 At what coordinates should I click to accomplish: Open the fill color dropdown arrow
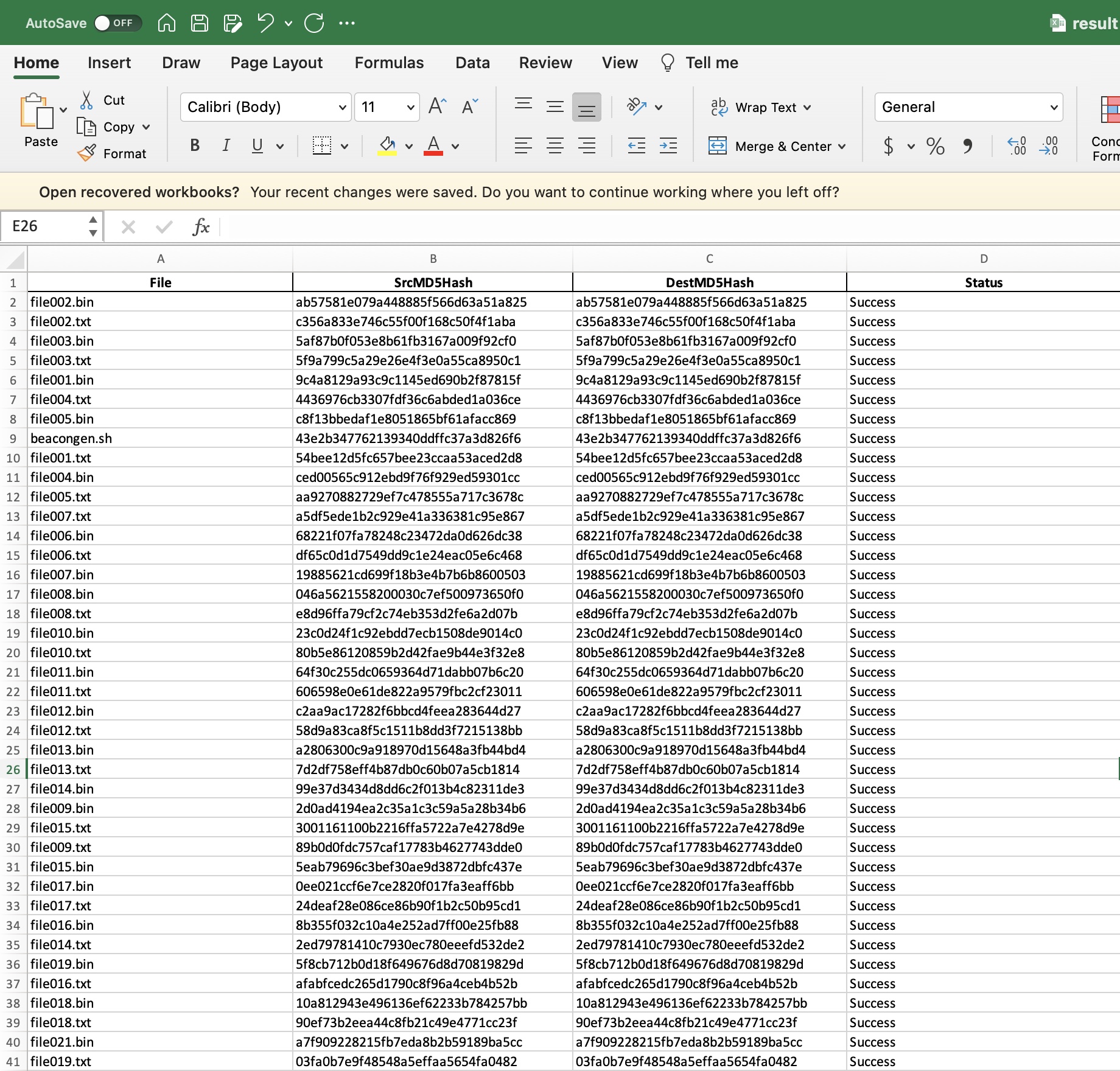tap(409, 146)
